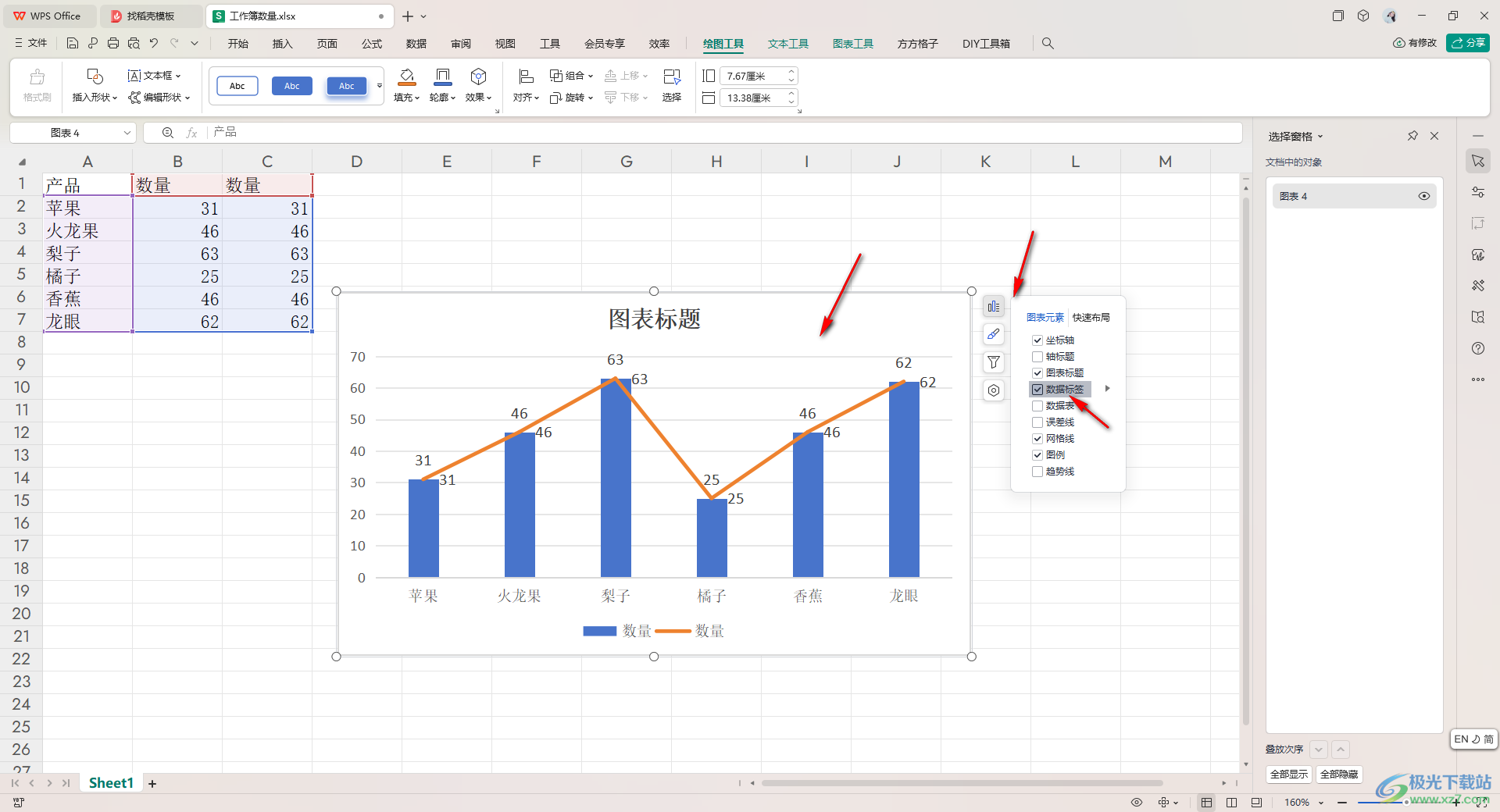Add a new sheet with plus icon
This screenshot has width=1500, height=812.
pos(152,783)
